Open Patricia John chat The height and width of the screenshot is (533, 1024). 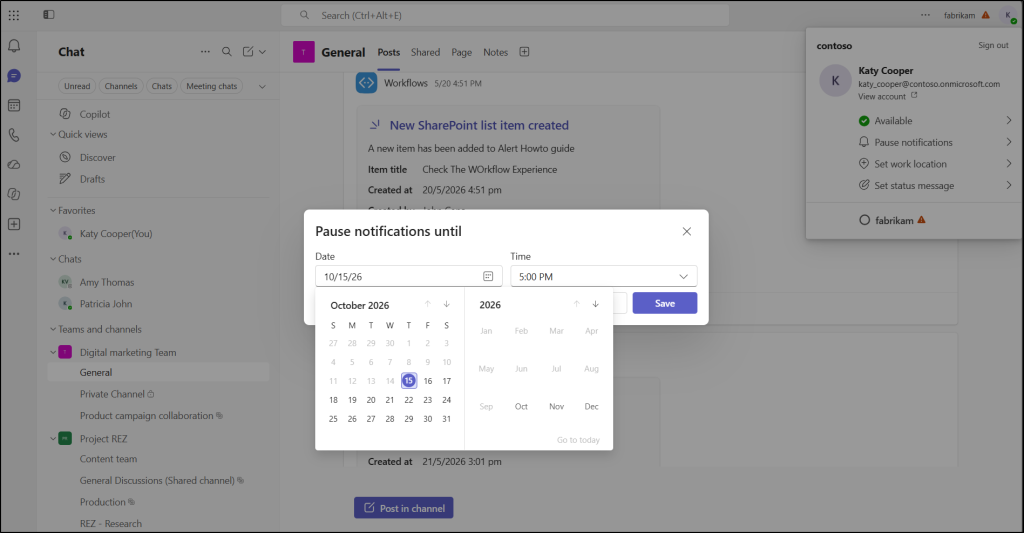click(106, 304)
